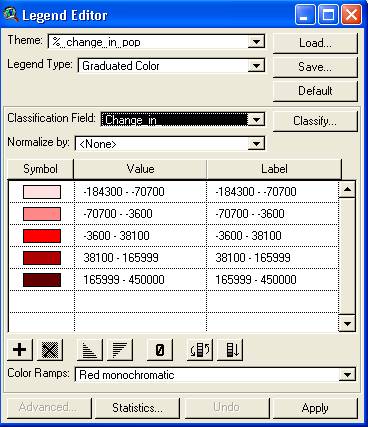
Task: Select the darkest red symbol swatch
Action: 42,280
